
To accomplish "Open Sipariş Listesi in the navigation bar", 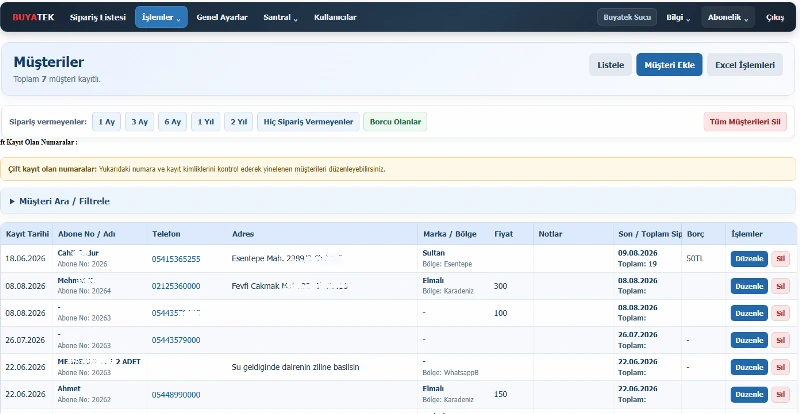I will [97, 17].
